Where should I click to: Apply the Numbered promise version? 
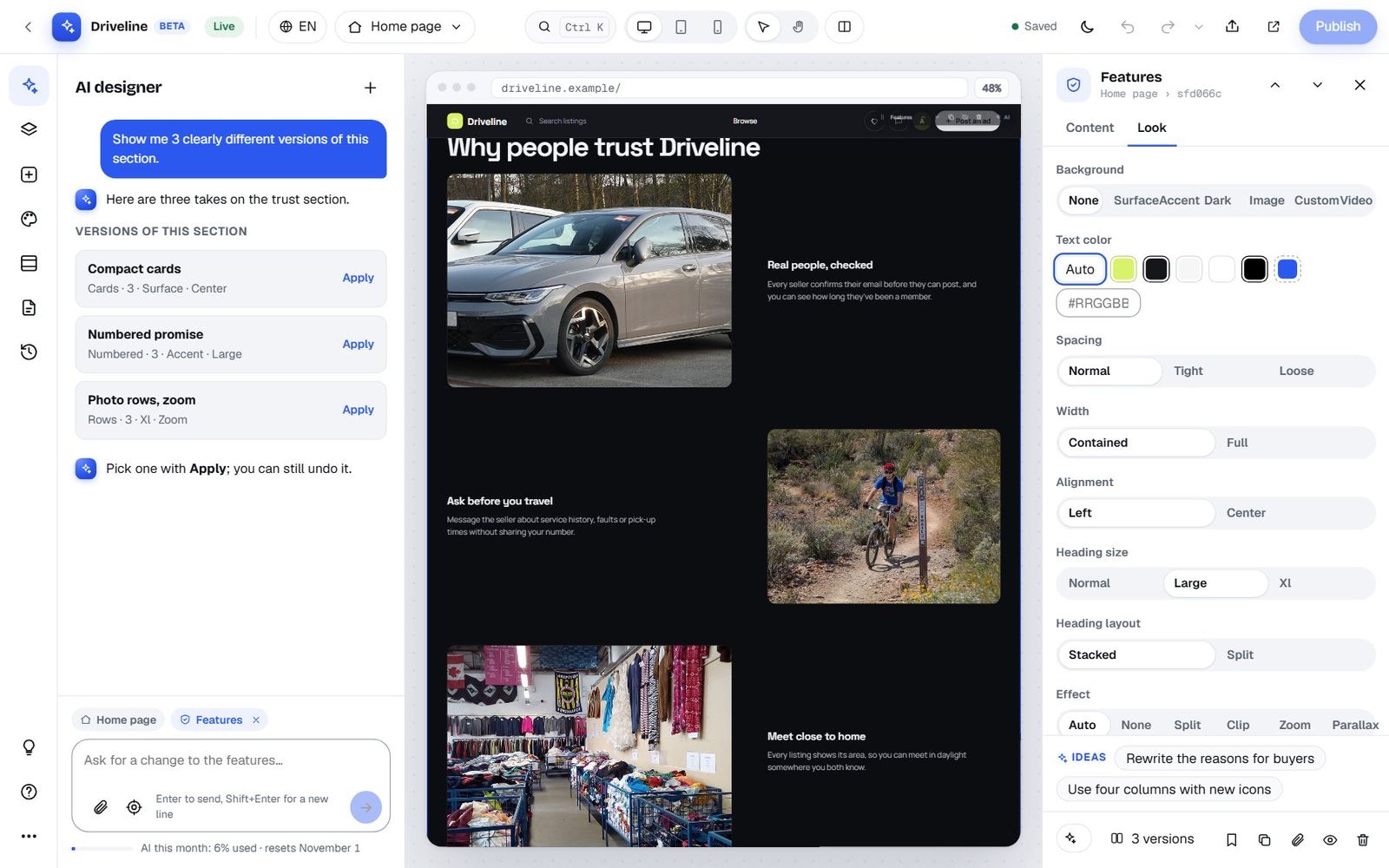click(x=358, y=344)
